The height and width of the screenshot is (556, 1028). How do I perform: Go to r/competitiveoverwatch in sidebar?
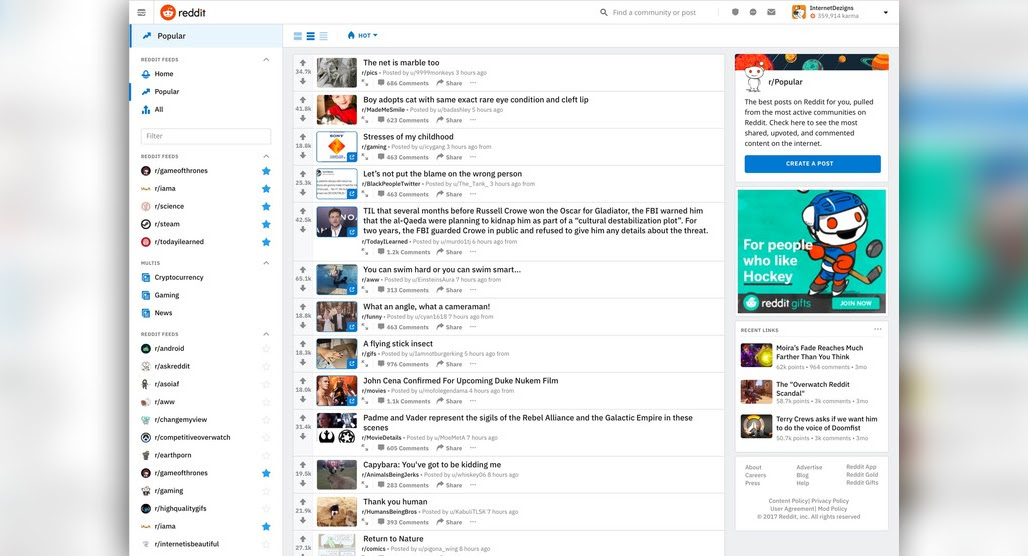tap(192, 437)
